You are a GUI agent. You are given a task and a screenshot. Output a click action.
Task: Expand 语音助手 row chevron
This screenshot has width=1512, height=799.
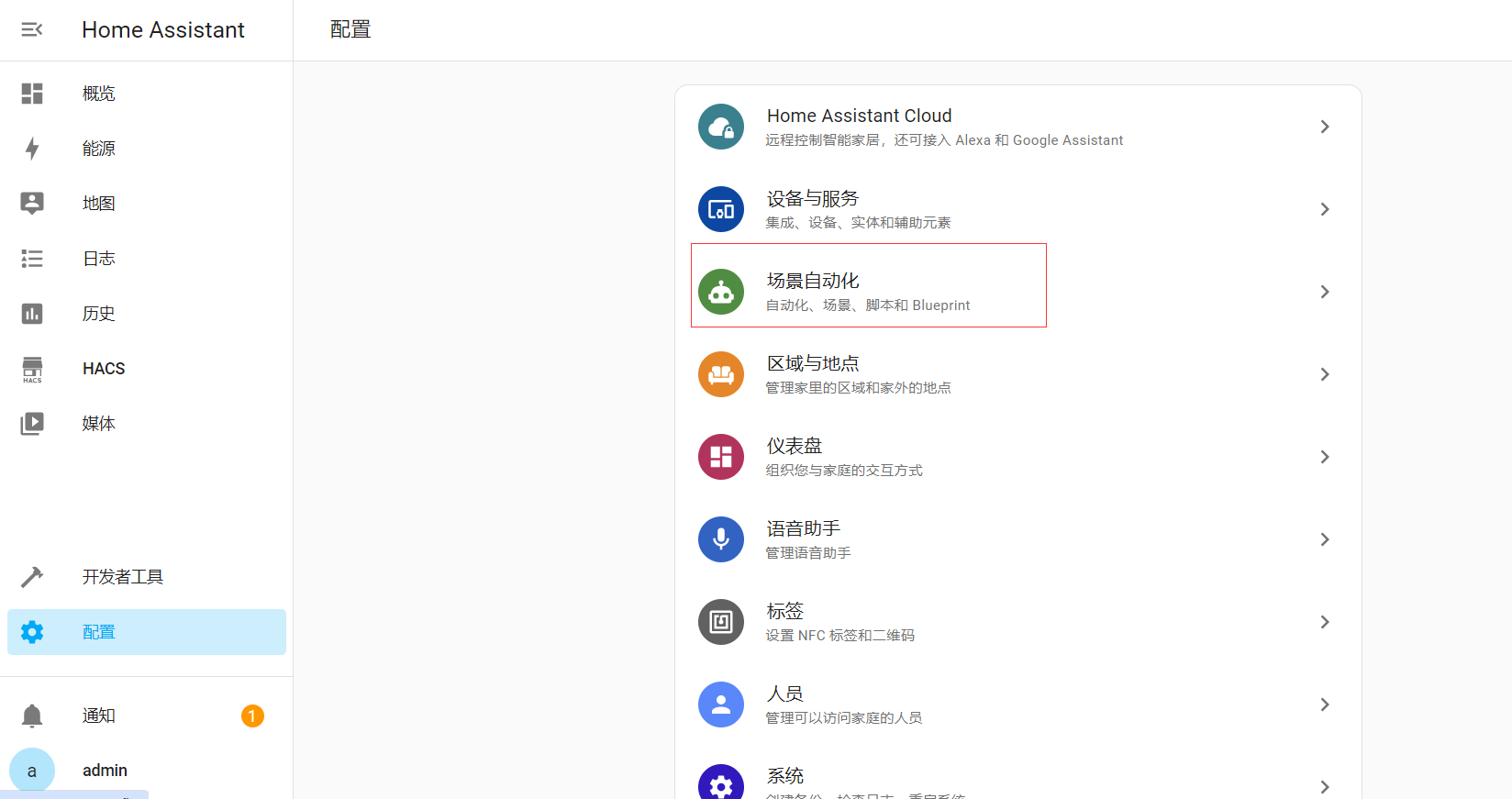coord(1325,539)
